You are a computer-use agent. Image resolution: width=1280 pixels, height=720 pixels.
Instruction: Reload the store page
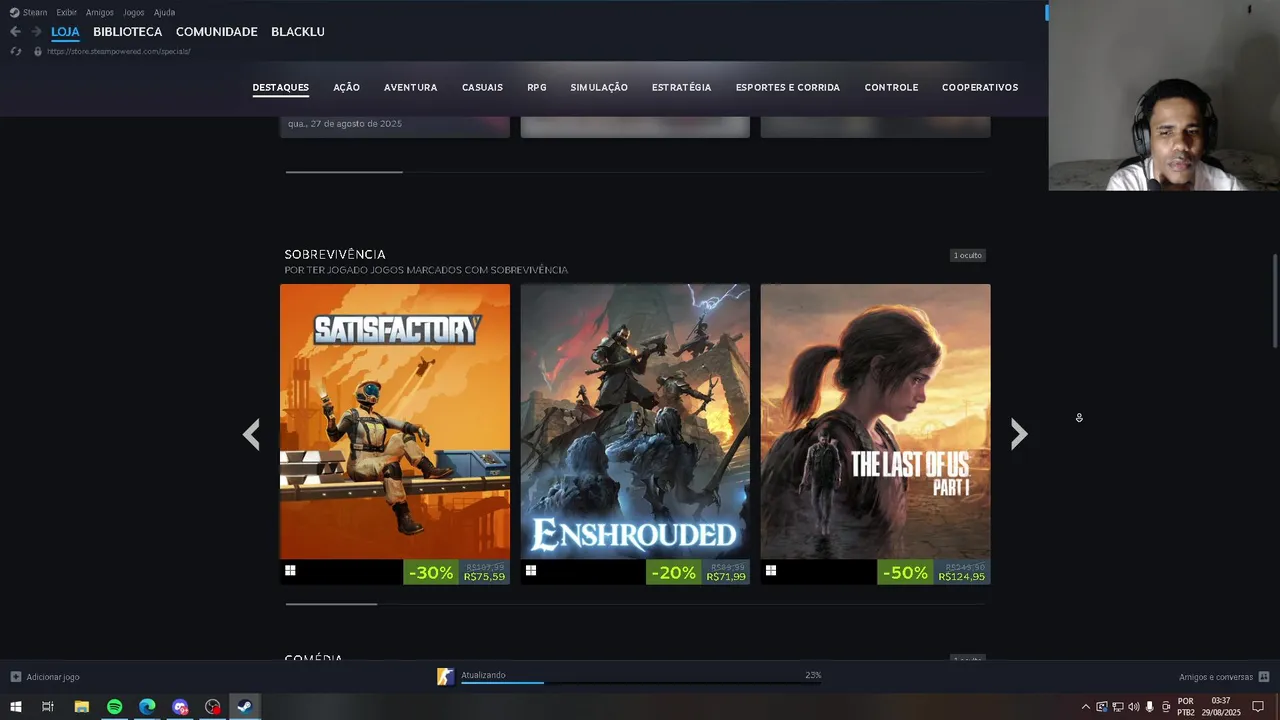[15, 51]
